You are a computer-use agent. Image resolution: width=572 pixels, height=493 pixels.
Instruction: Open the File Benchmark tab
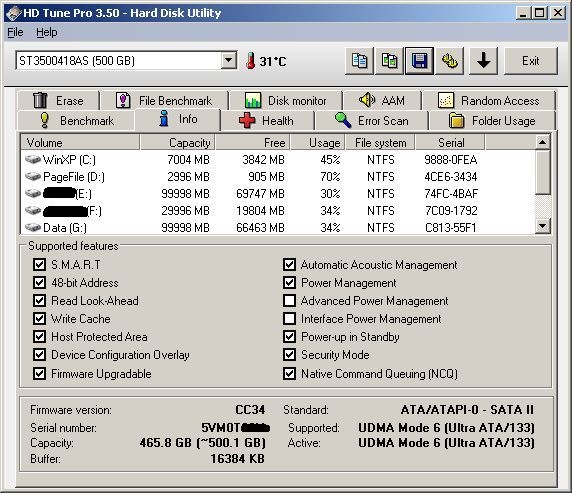tap(164, 100)
